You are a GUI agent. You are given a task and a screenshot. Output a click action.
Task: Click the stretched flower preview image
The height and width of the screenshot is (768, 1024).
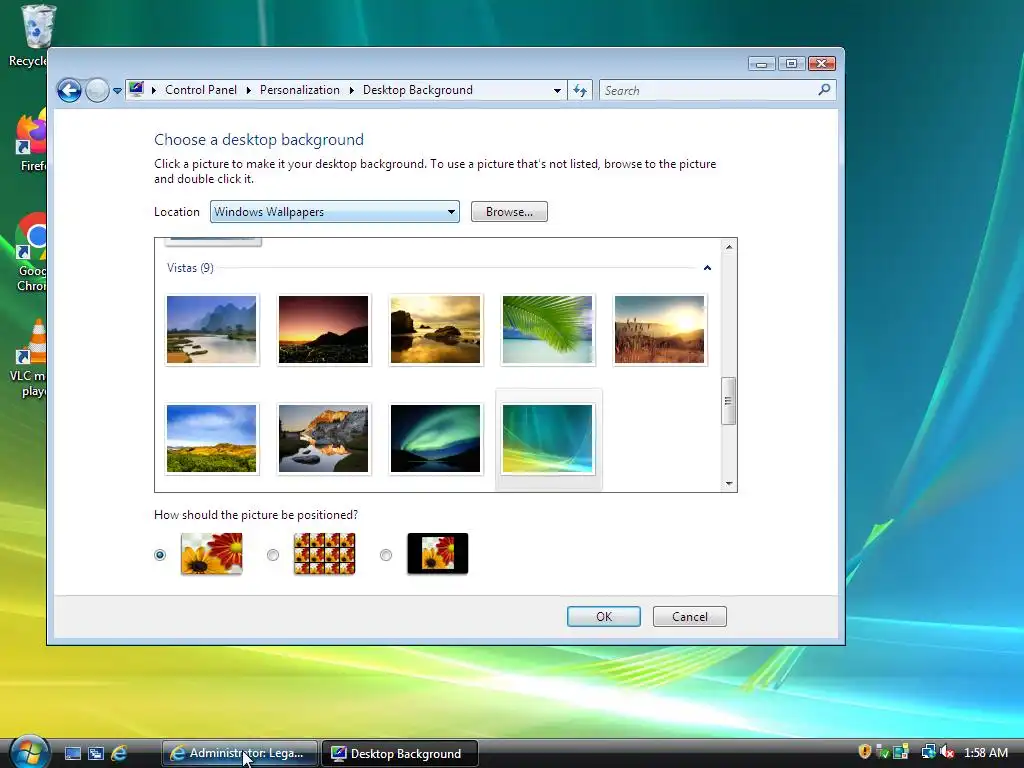pyautogui.click(x=212, y=554)
